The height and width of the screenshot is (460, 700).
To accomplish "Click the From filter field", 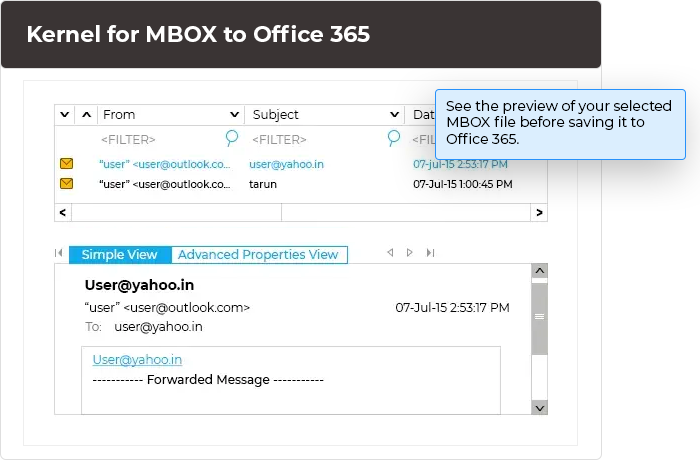I will (128, 140).
